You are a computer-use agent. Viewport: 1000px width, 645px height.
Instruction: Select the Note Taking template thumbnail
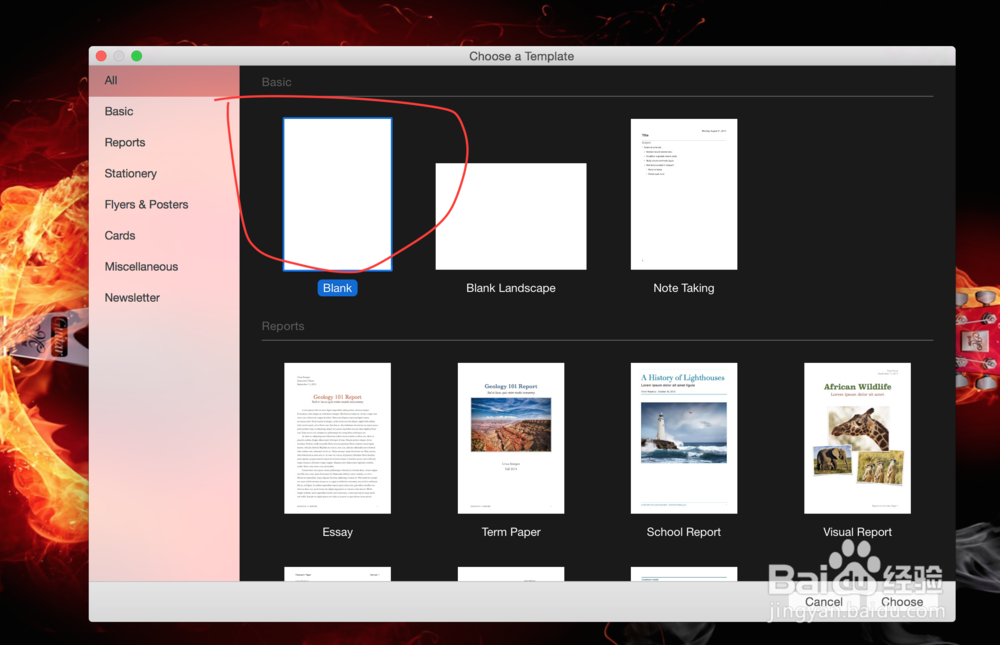684,194
